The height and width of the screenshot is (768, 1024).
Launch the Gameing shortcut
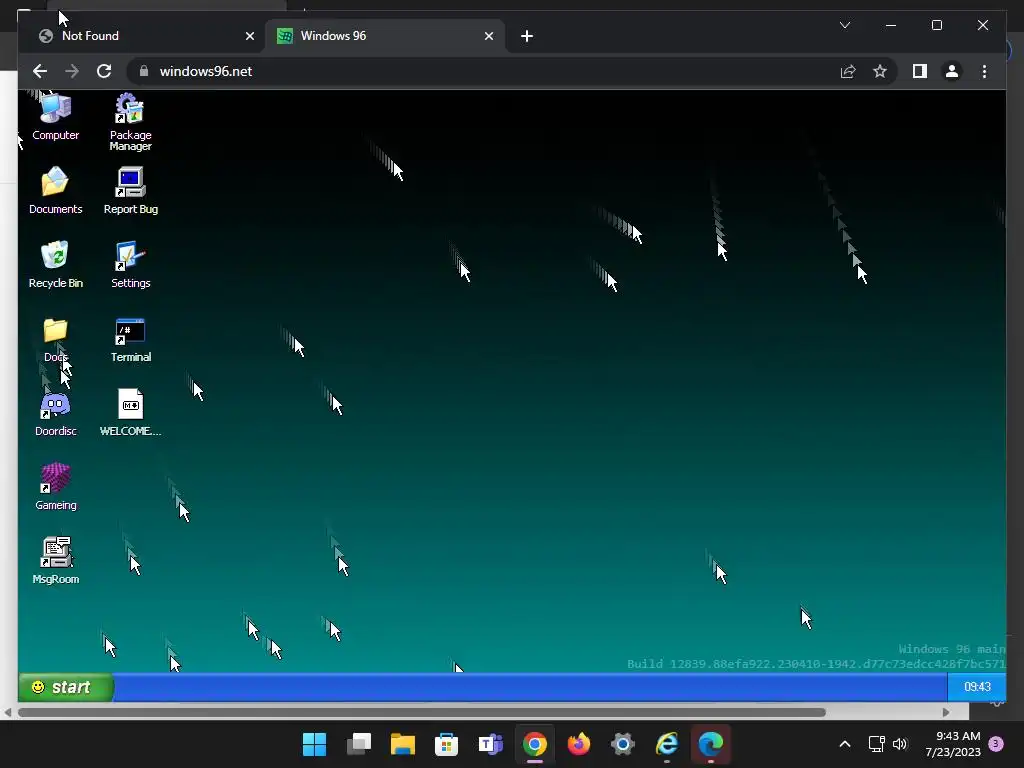click(56, 487)
